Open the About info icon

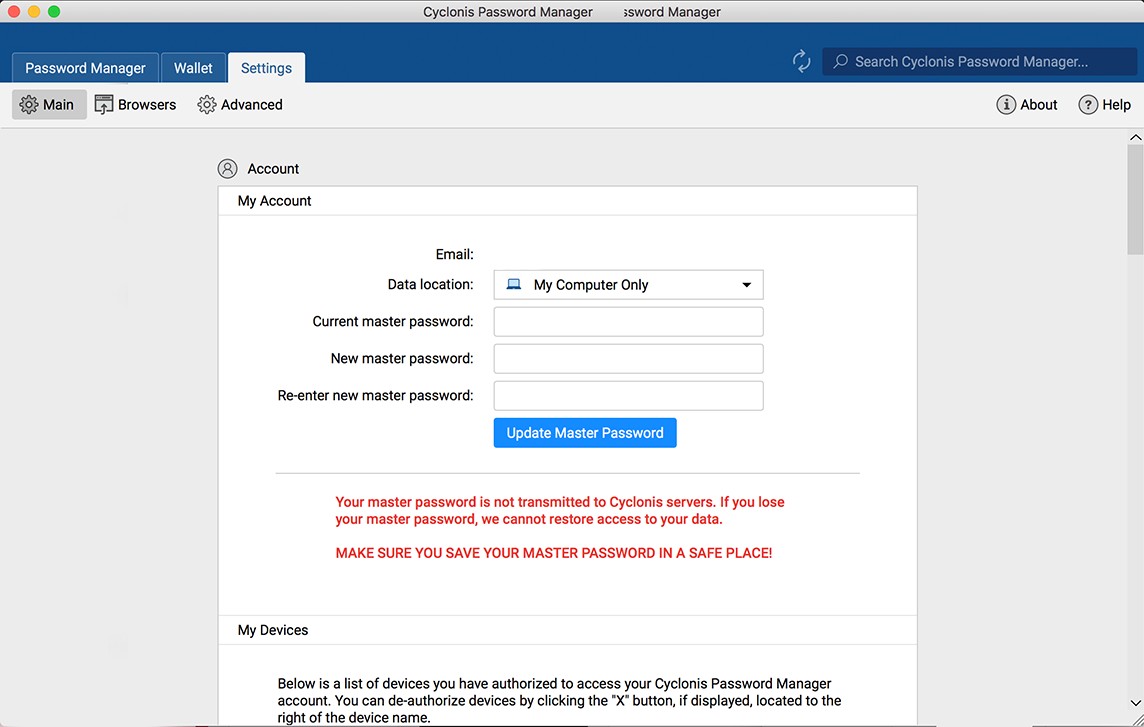click(x=1006, y=105)
